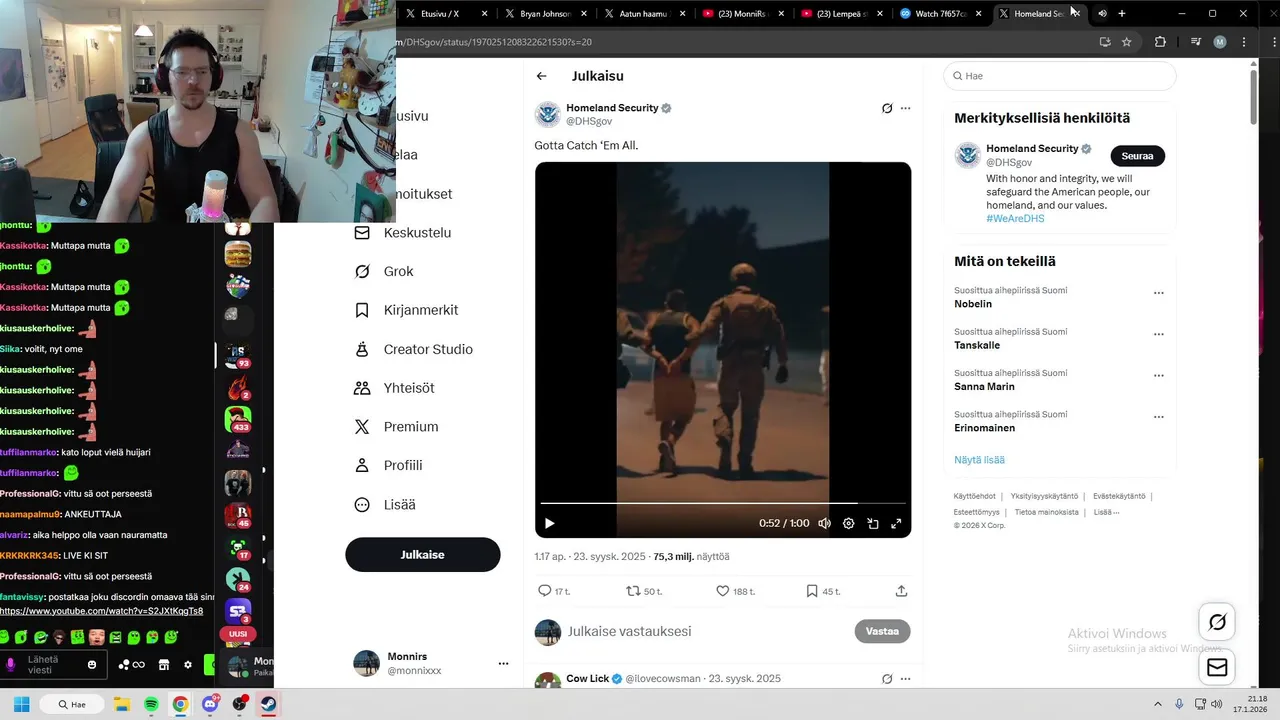Image resolution: width=1280 pixels, height=720 pixels.
Task: Go to Profiili in the sidebar
Action: (388, 466)
